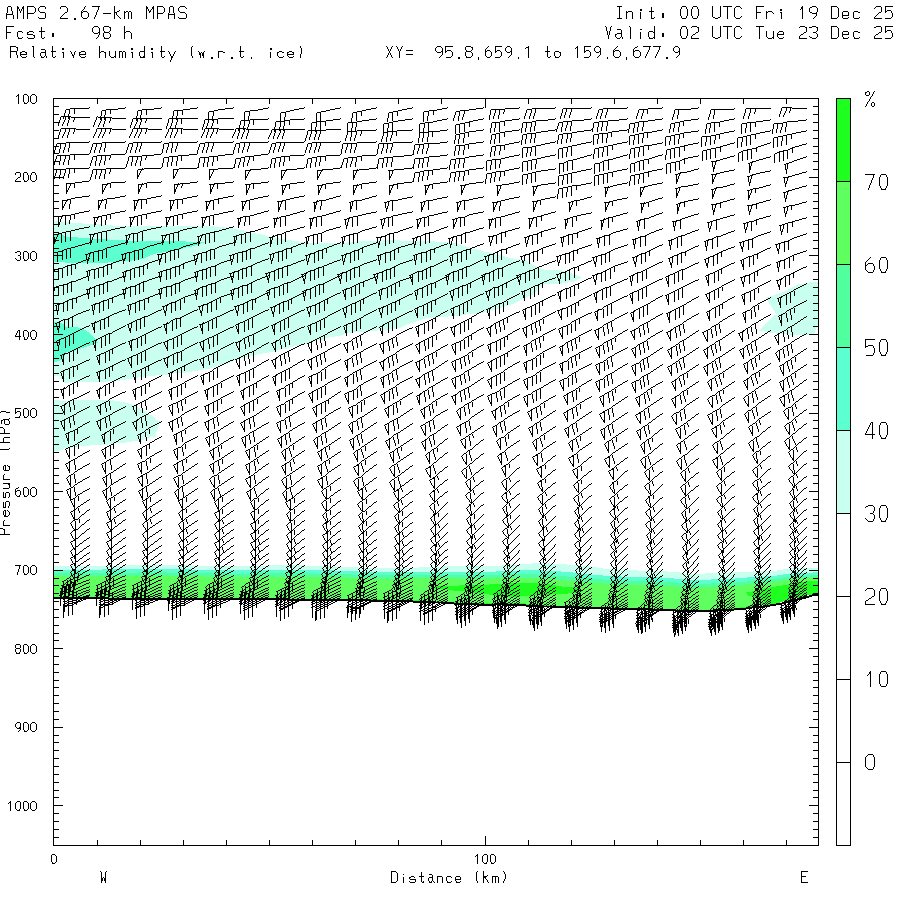900x900 pixels.
Task: Click the 200 hPa pressure axis label
Action: [26, 177]
